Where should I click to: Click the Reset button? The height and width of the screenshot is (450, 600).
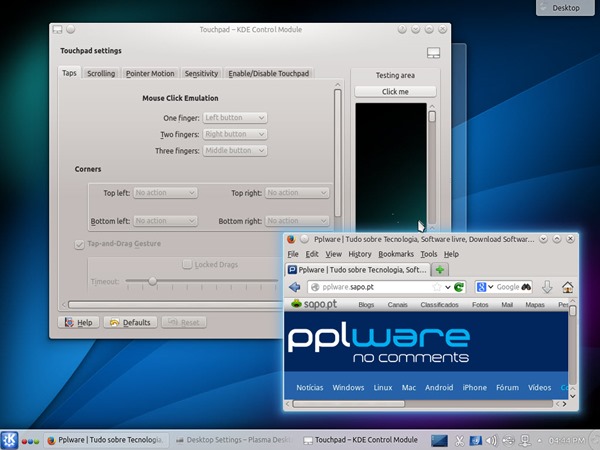(x=184, y=323)
